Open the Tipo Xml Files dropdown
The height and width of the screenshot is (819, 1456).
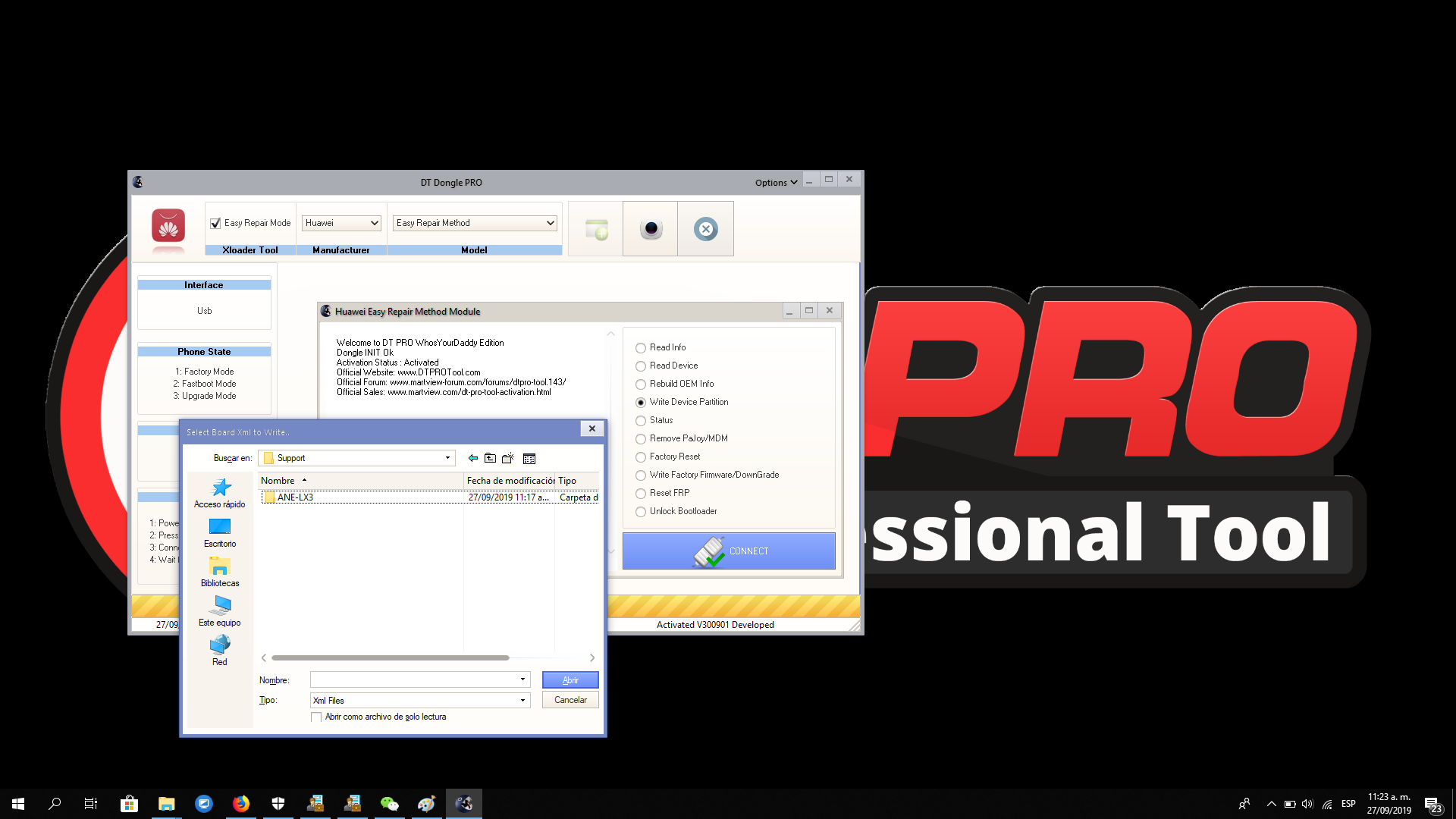tap(420, 701)
